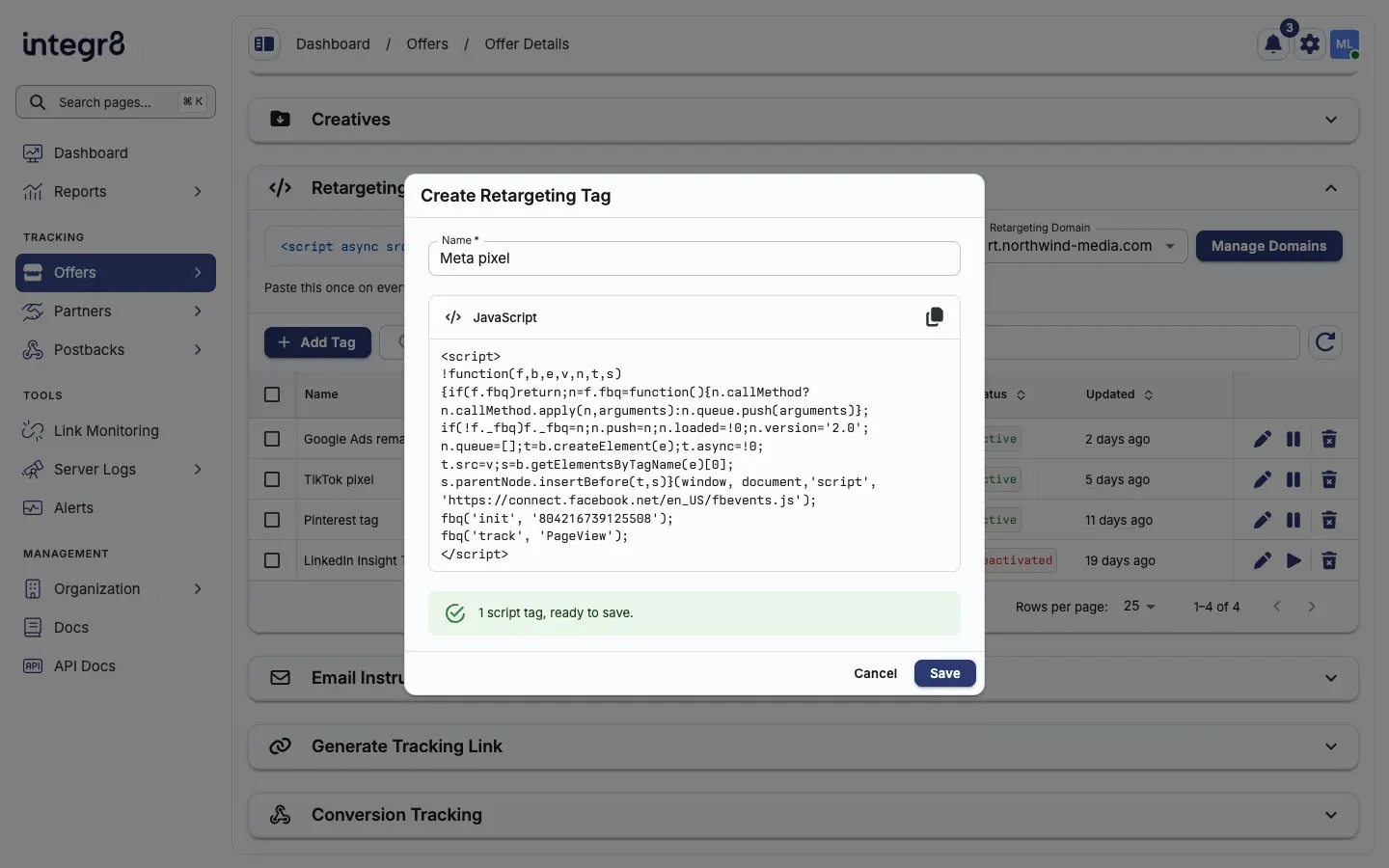Click the Add Tag button

click(317, 342)
